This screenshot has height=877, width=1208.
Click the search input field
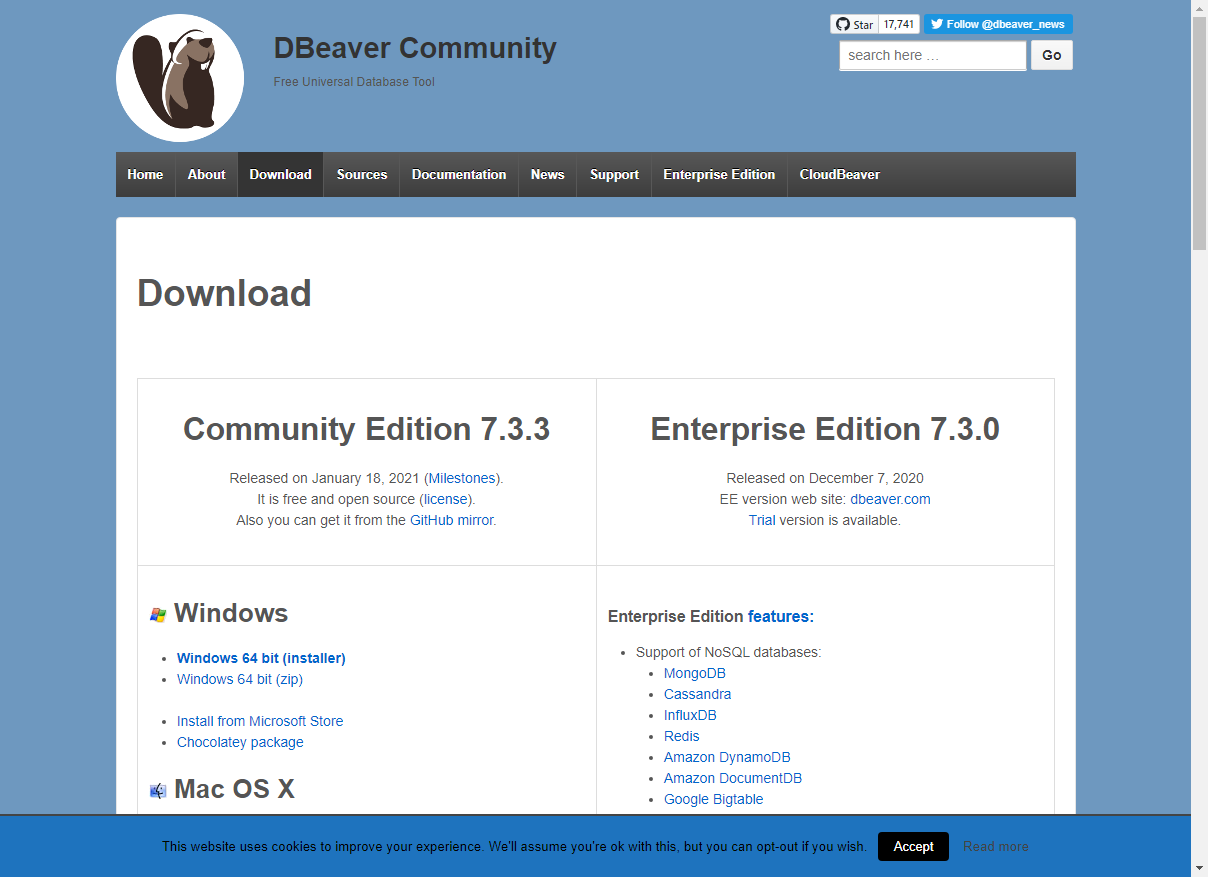[932, 56]
